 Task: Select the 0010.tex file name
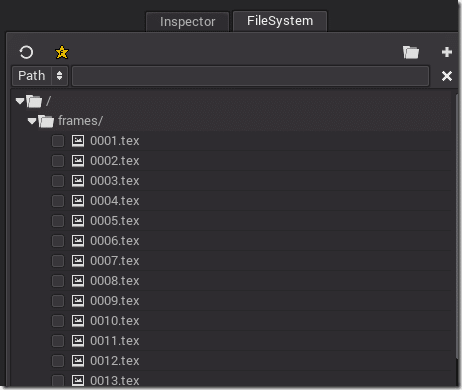pos(115,321)
